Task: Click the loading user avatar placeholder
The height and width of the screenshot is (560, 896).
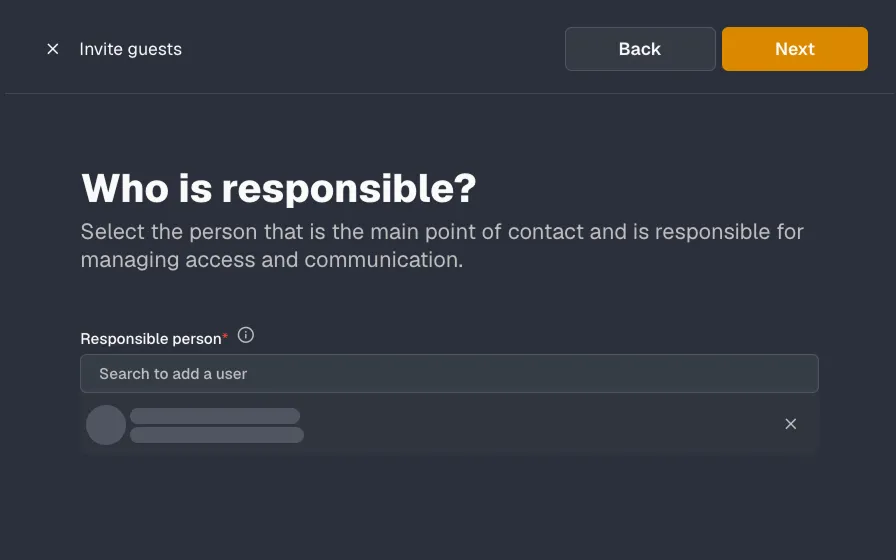Action: (106, 425)
